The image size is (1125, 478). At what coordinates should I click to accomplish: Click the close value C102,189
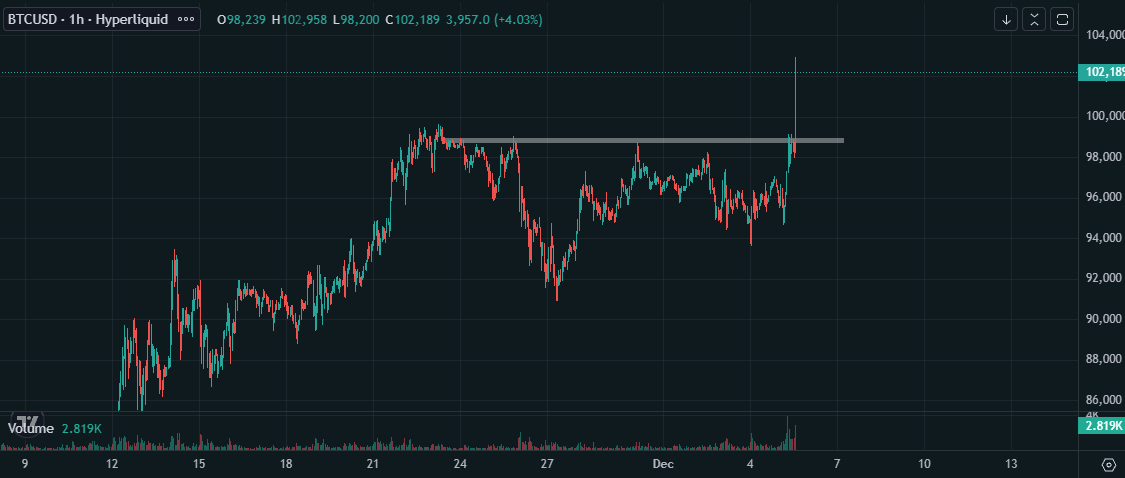413,19
